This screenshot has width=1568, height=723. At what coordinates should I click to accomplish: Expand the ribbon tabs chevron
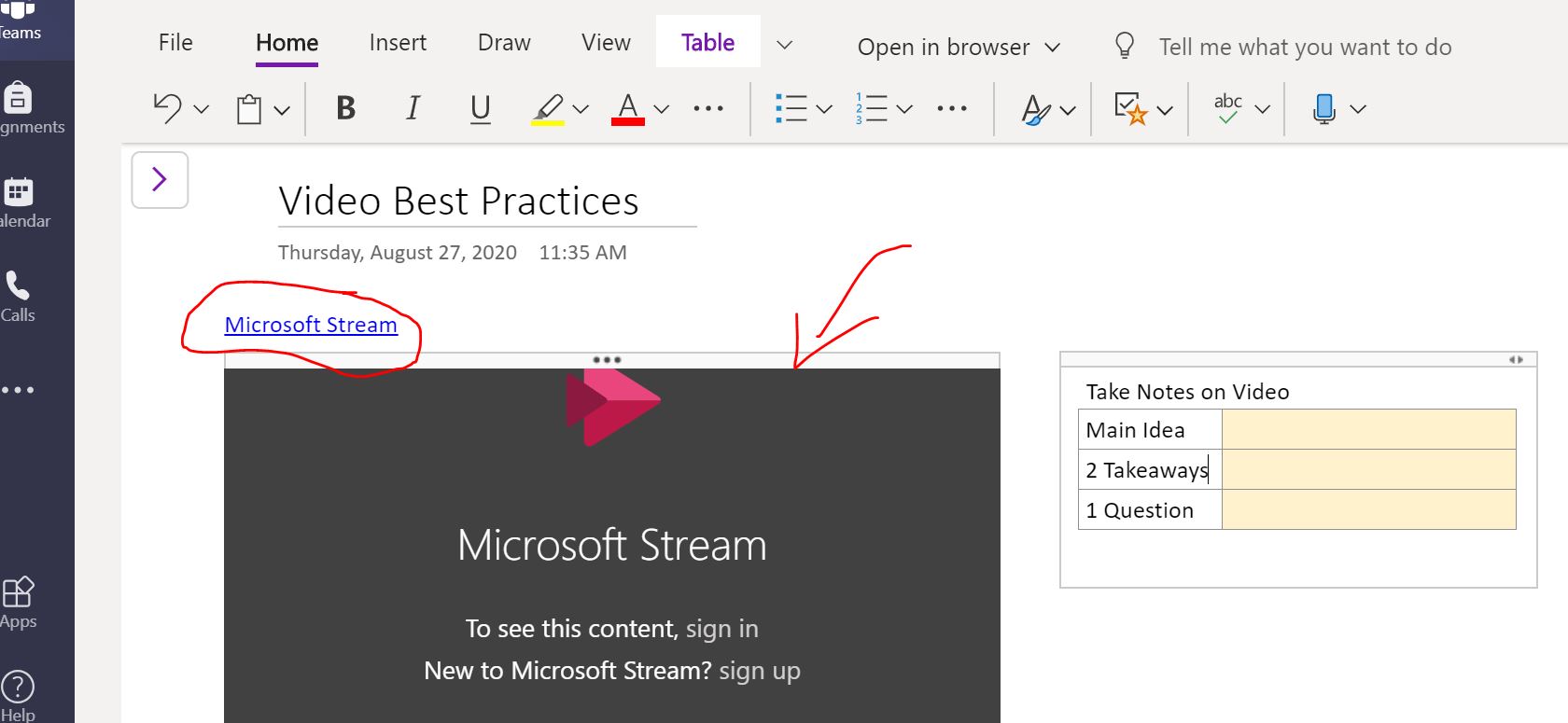pyautogui.click(x=785, y=44)
